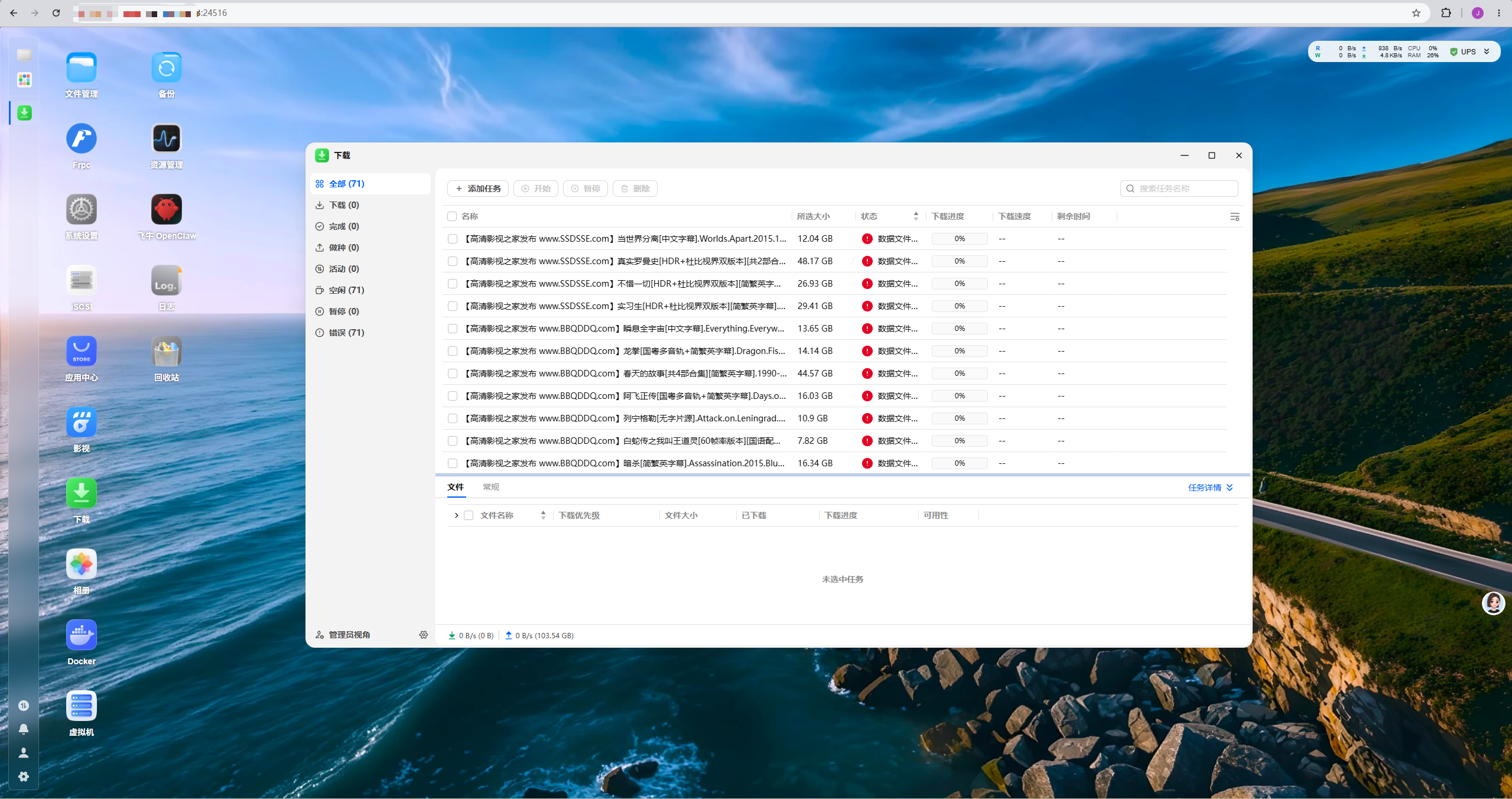This screenshot has width=1512, height=799.
Task: Switch to the 常规 tab
Action: (491, 487)
